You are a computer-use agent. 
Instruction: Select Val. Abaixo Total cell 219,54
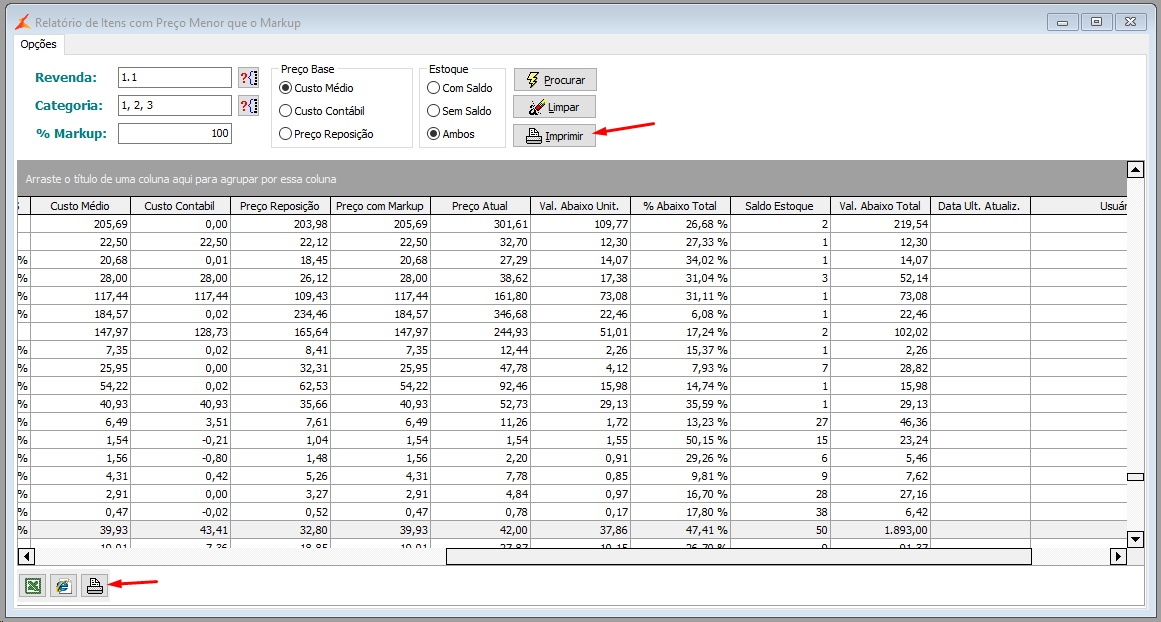tap(880, 224)
